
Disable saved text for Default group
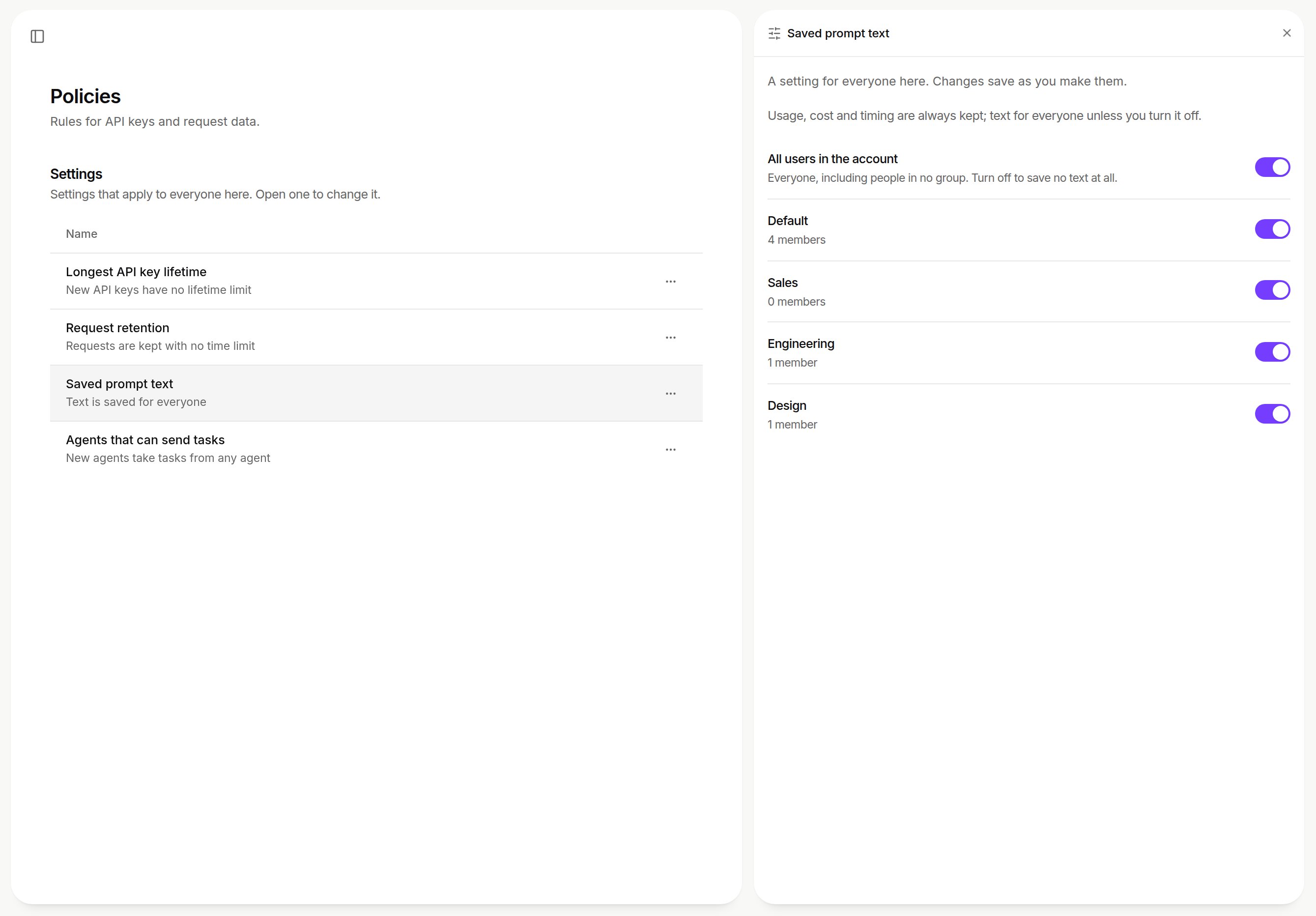1272,229
